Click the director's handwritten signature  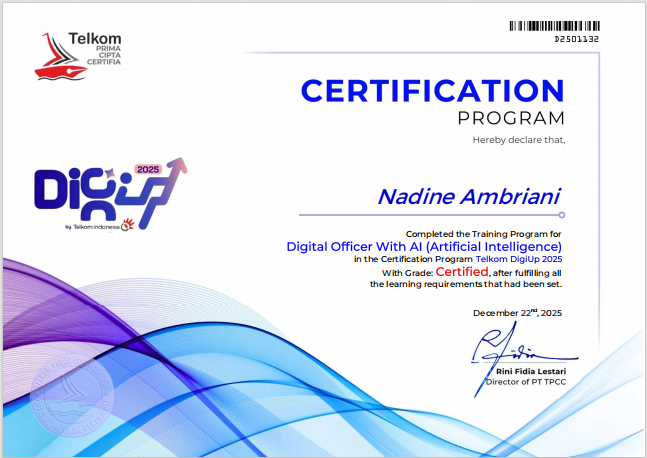(524, 359)
